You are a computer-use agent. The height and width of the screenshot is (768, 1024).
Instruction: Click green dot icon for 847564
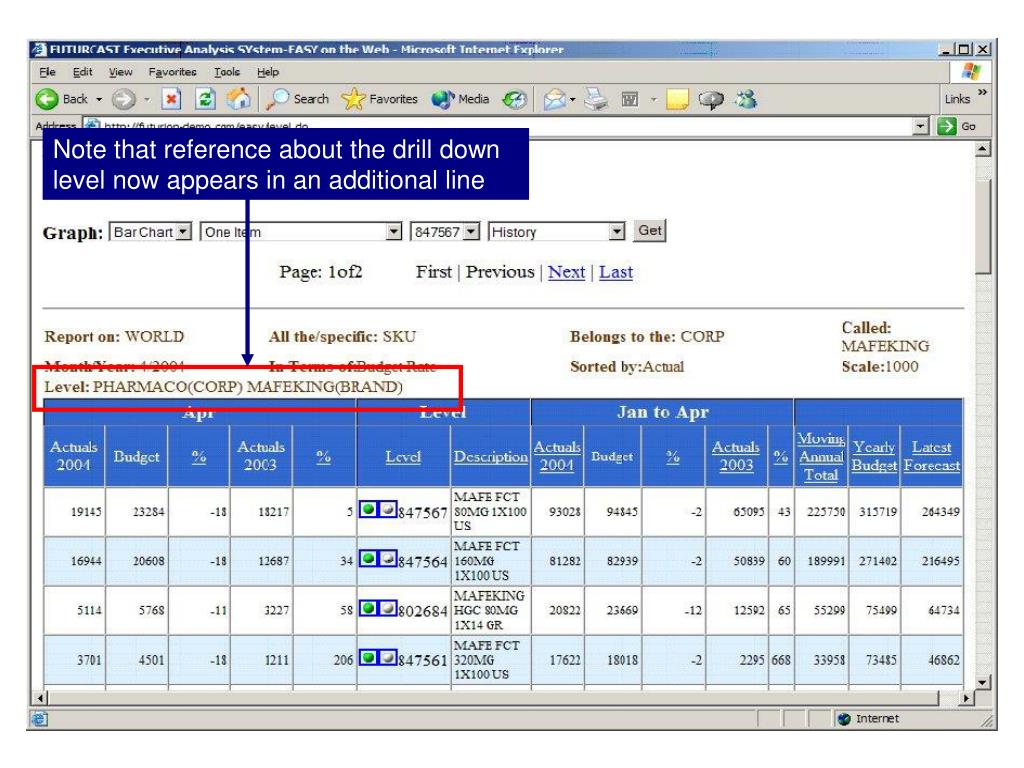[x=368, y=558]
